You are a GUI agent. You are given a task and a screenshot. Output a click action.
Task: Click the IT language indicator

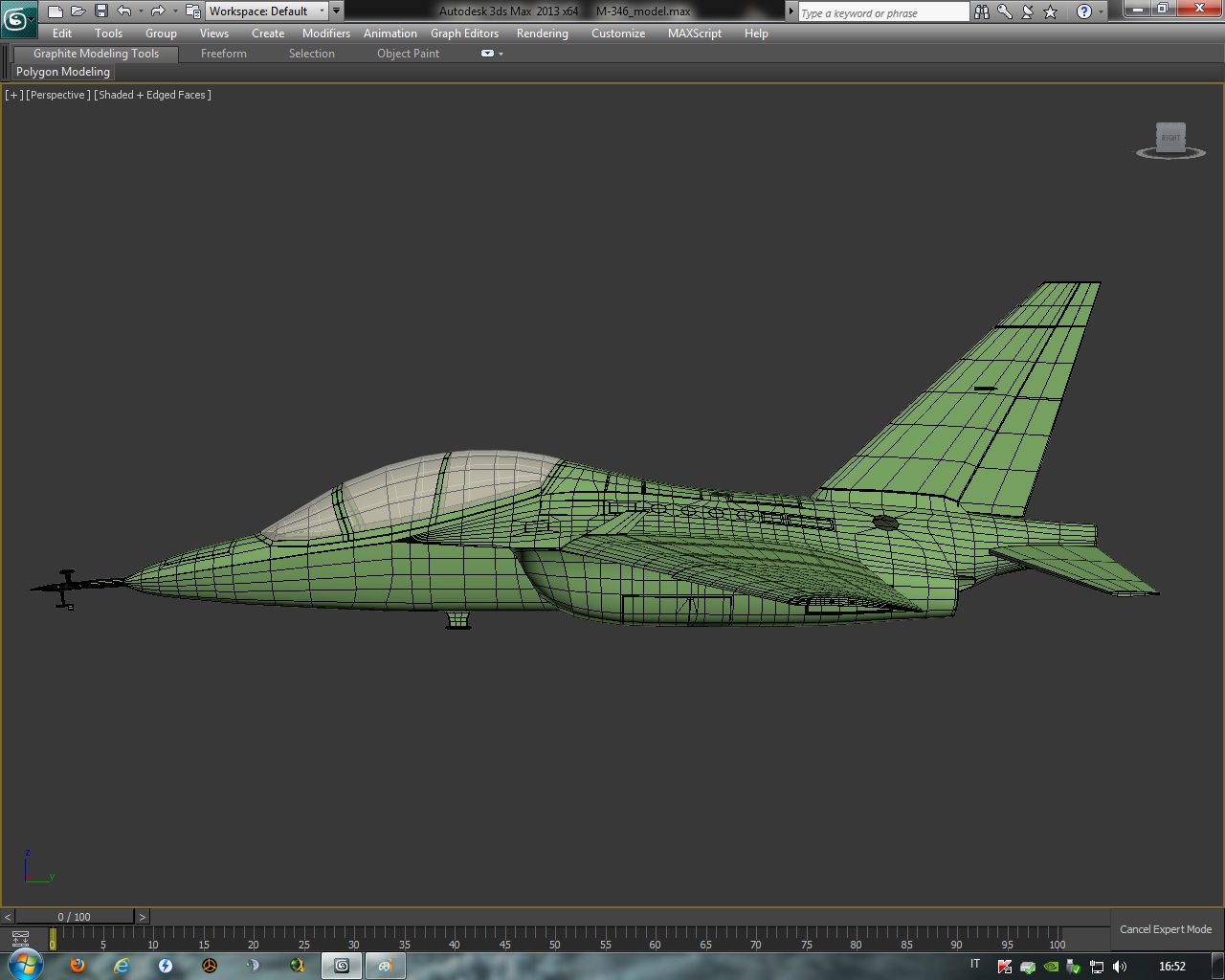click(x=975, y=965)
